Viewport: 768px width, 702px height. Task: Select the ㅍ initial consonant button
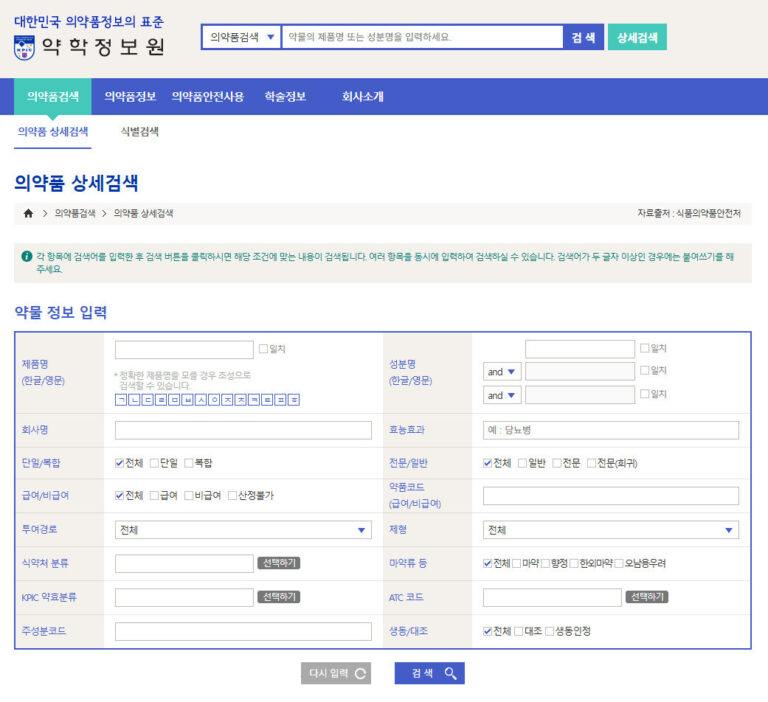click(280, 400)
